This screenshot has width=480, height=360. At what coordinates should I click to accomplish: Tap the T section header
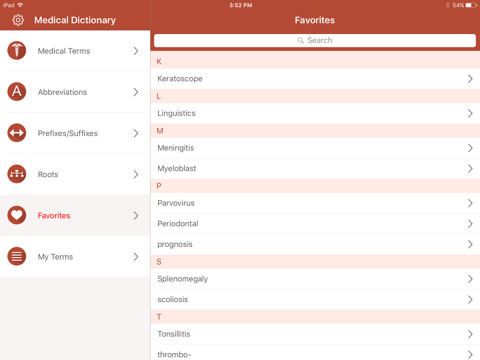[x=315, y=317]
